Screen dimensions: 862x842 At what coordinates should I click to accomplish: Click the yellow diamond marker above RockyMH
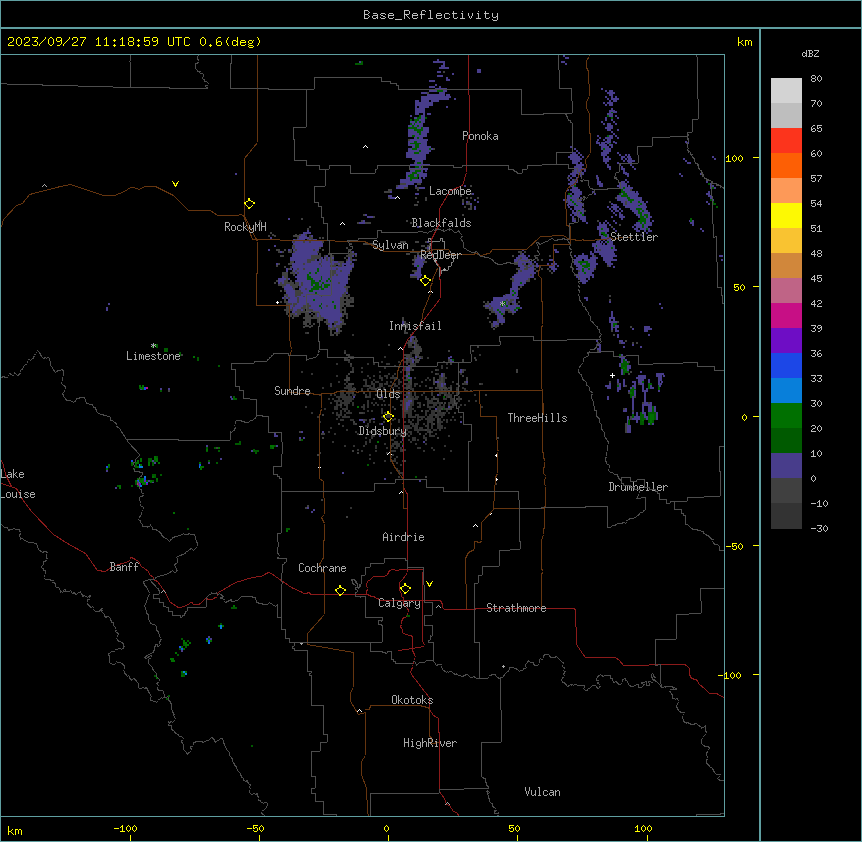(250, 204)
